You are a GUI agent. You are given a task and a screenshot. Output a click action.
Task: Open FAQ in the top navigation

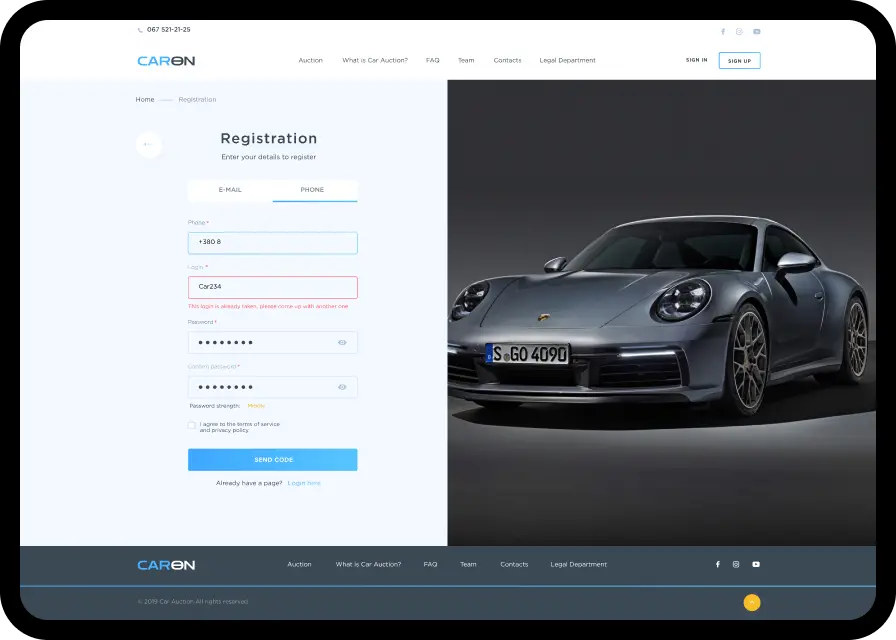pyautogui.click(x=433, y=61)
